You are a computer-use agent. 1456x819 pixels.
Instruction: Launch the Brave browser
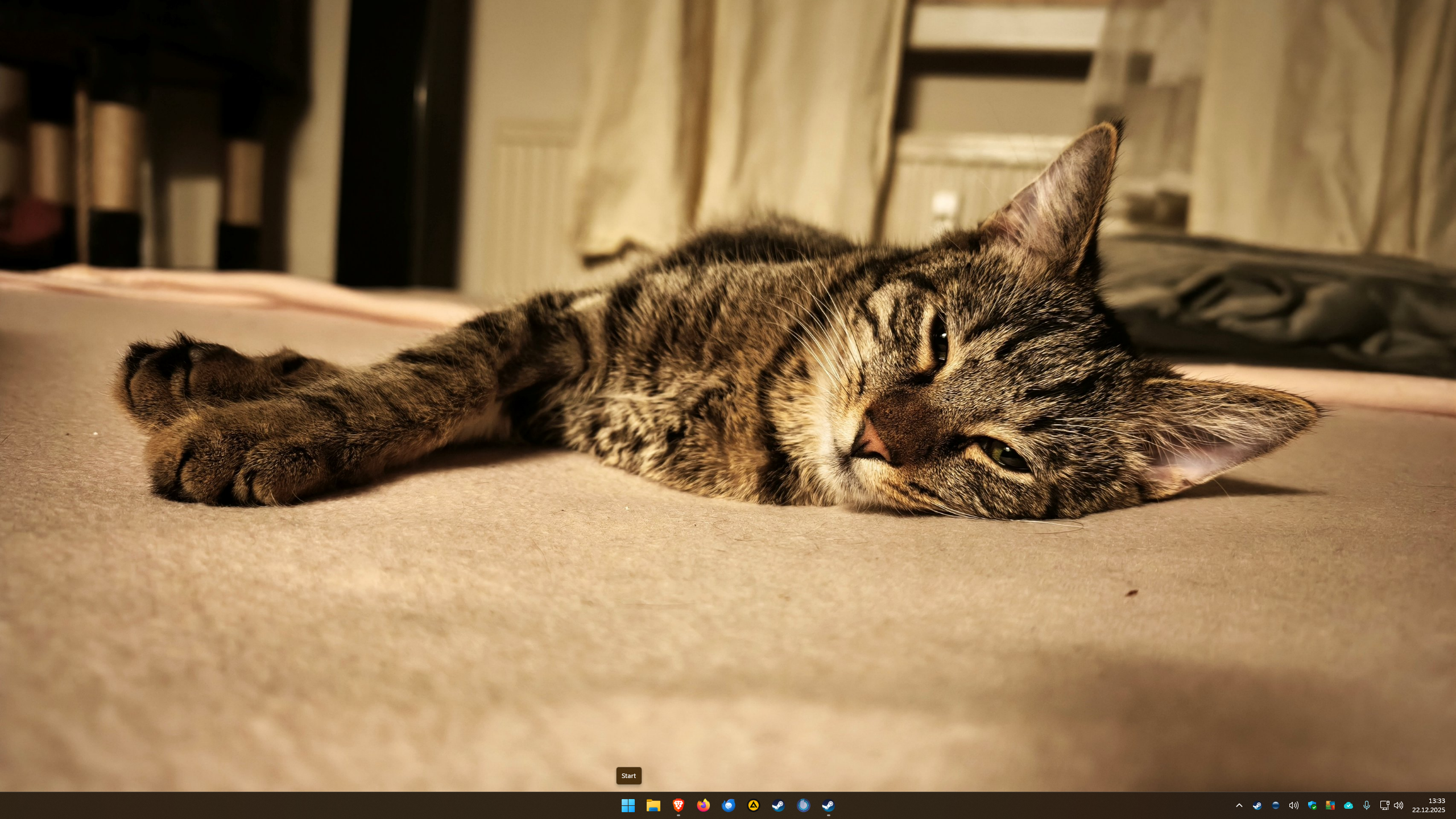tap(678, 805)
